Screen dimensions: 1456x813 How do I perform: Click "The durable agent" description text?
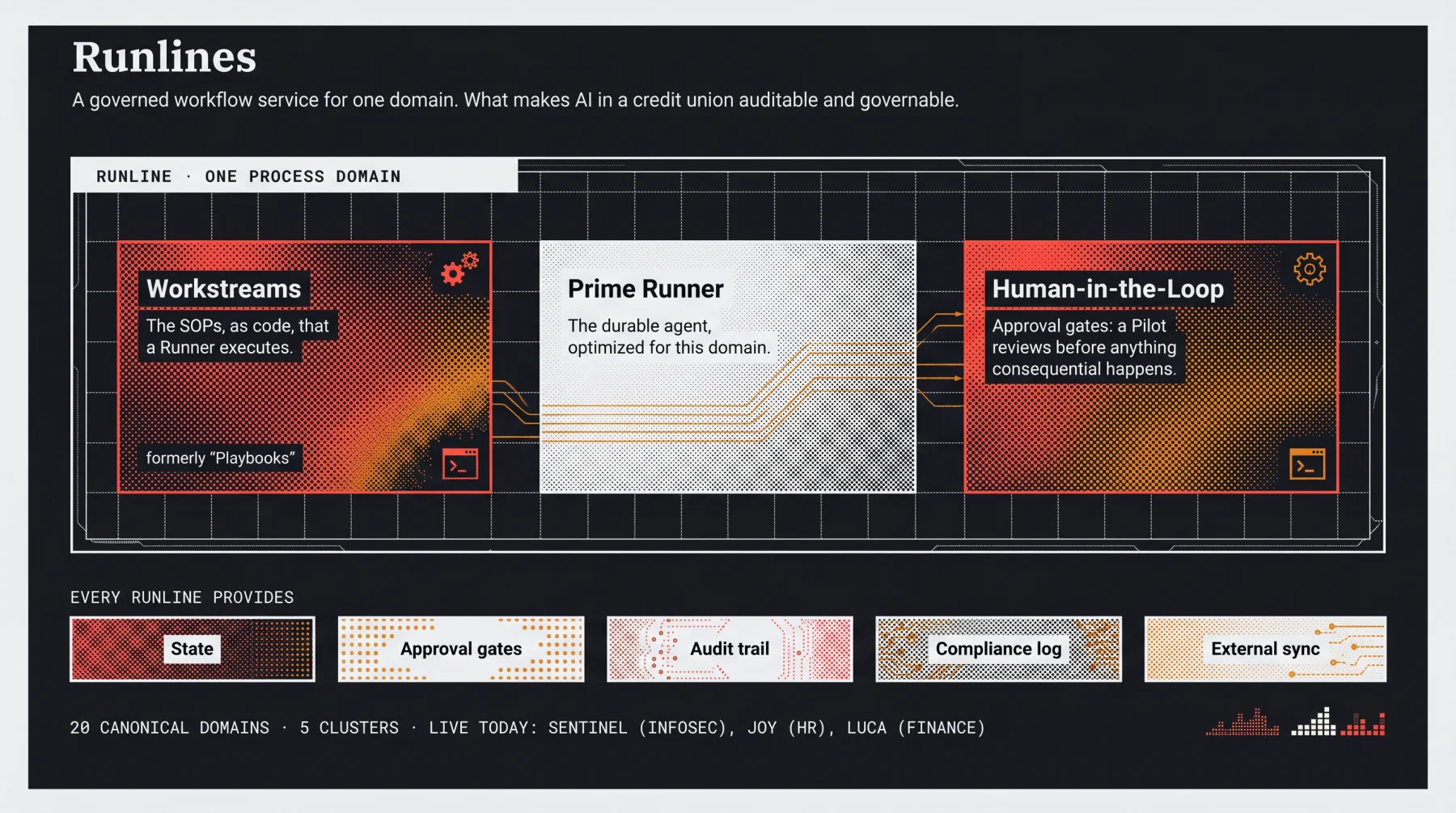[x=669, y=337]
